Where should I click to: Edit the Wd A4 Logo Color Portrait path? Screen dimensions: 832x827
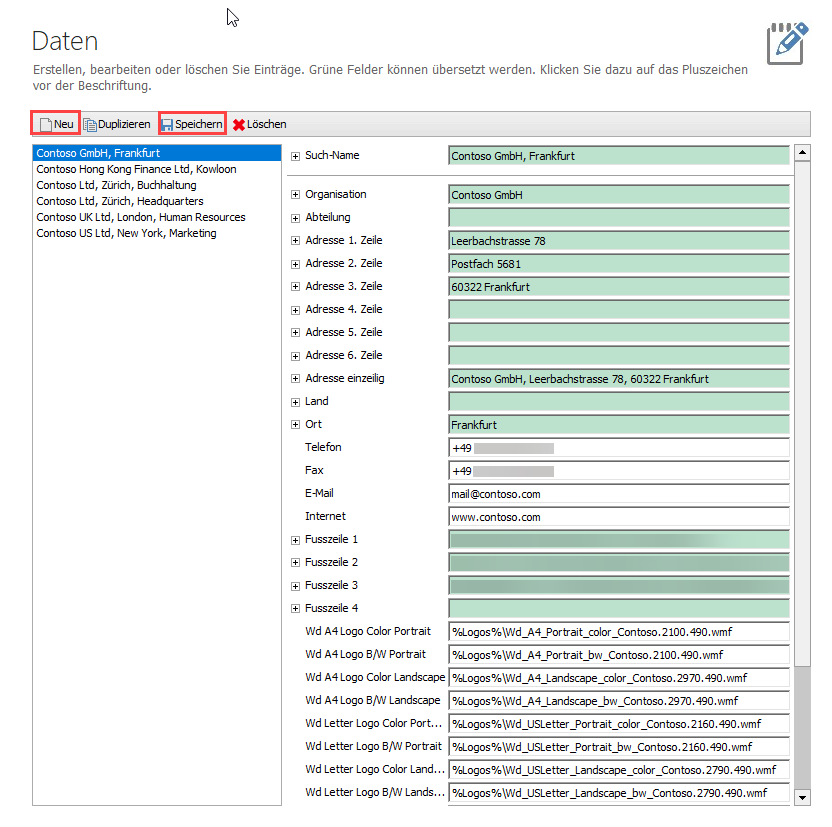[x=619, y=632]
